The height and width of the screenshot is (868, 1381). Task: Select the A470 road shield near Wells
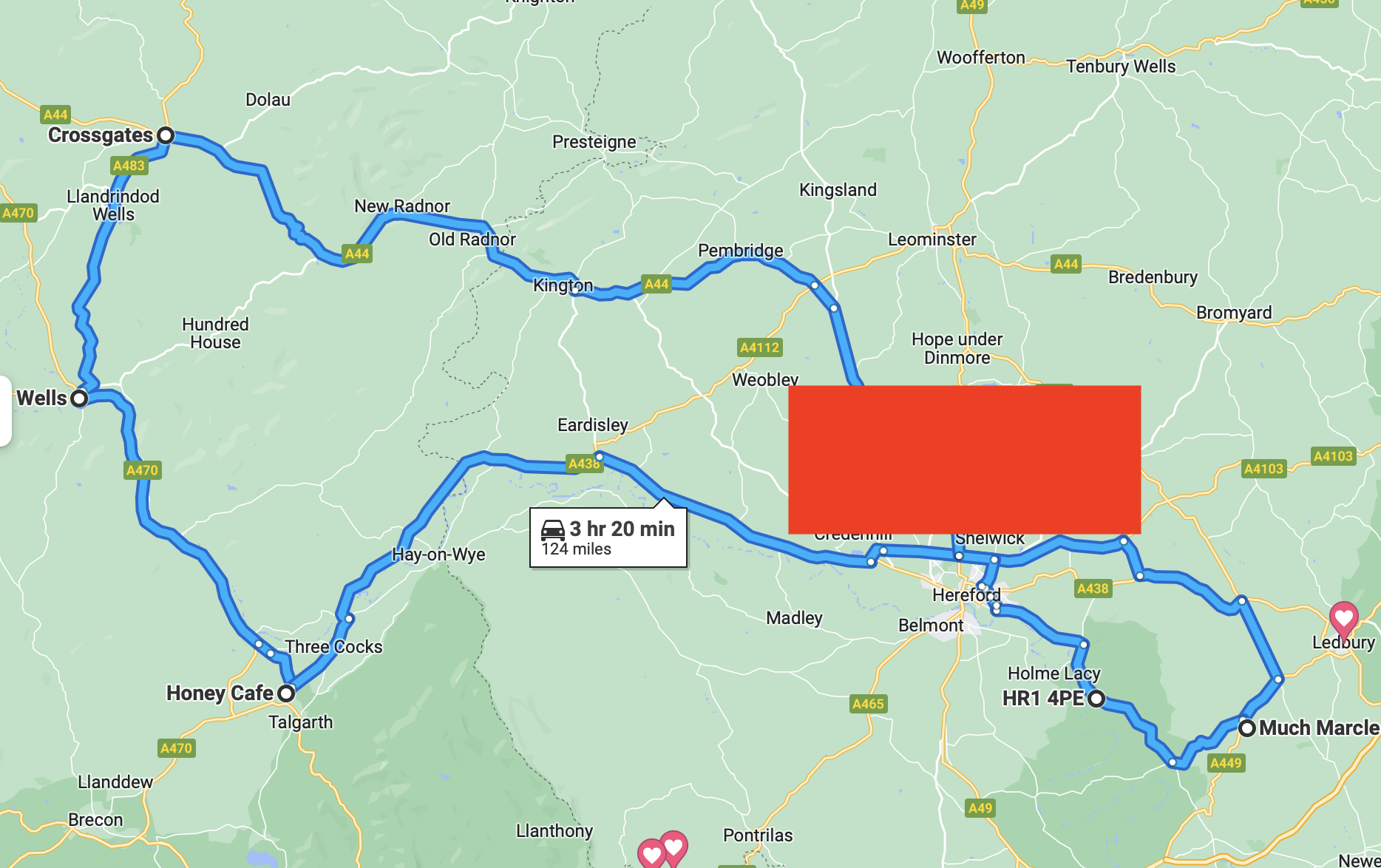pos(142,470)
